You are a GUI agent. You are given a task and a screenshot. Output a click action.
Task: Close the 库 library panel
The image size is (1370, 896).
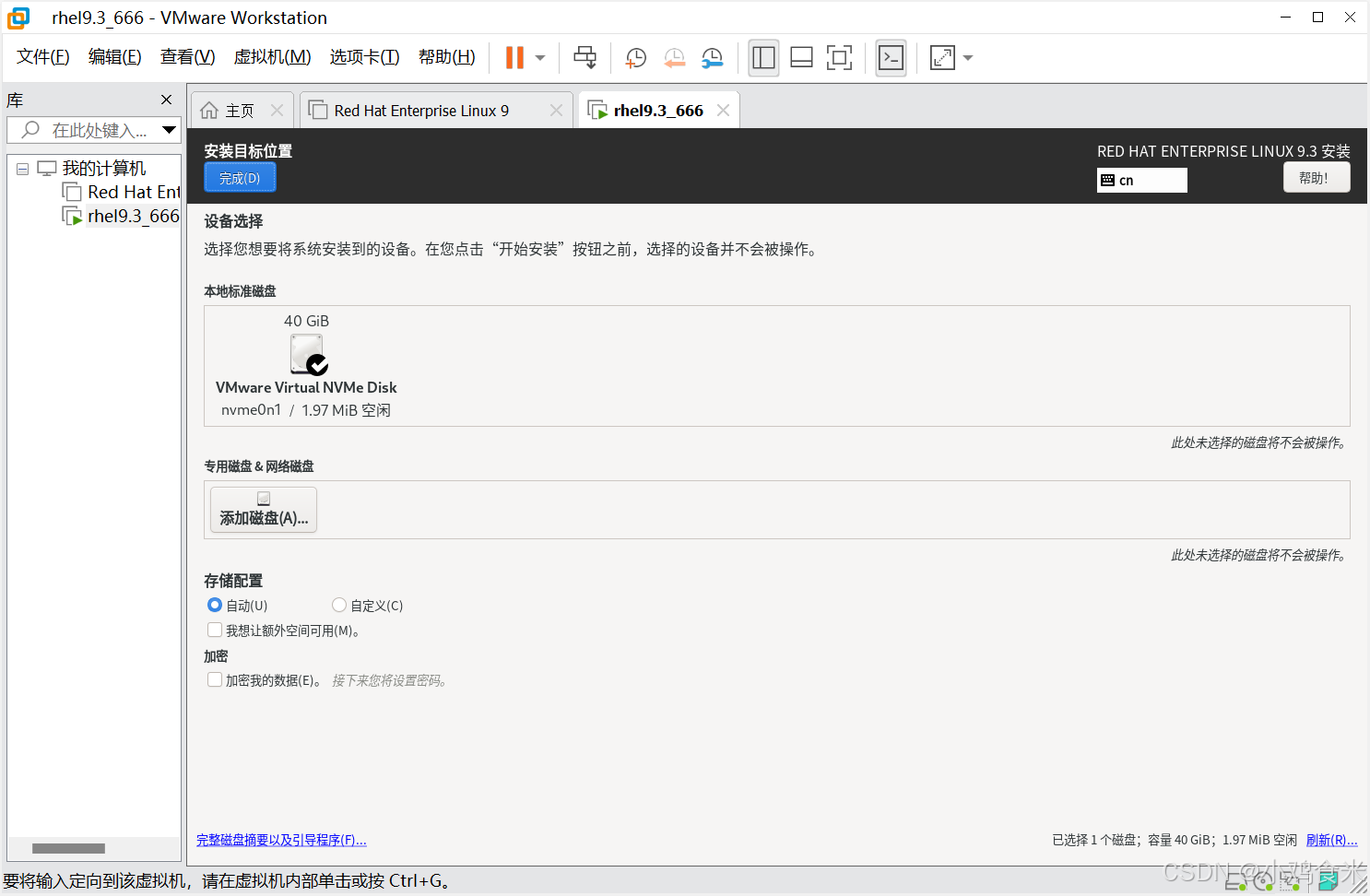point(166,100)
